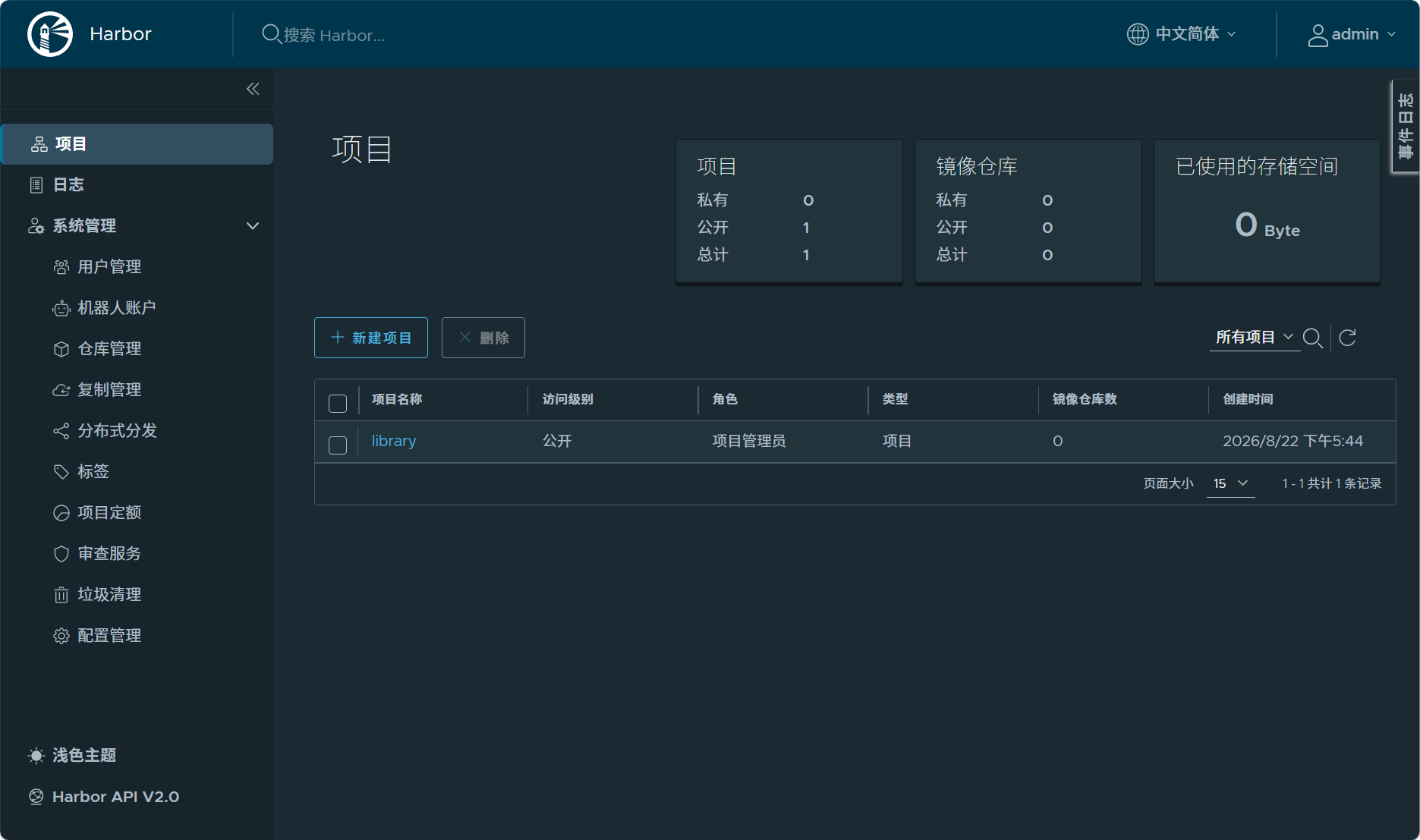Viewport: 1420px width, 840px height.
Task: Click the Harbor lighthouse logo
Action: (50, 34)
